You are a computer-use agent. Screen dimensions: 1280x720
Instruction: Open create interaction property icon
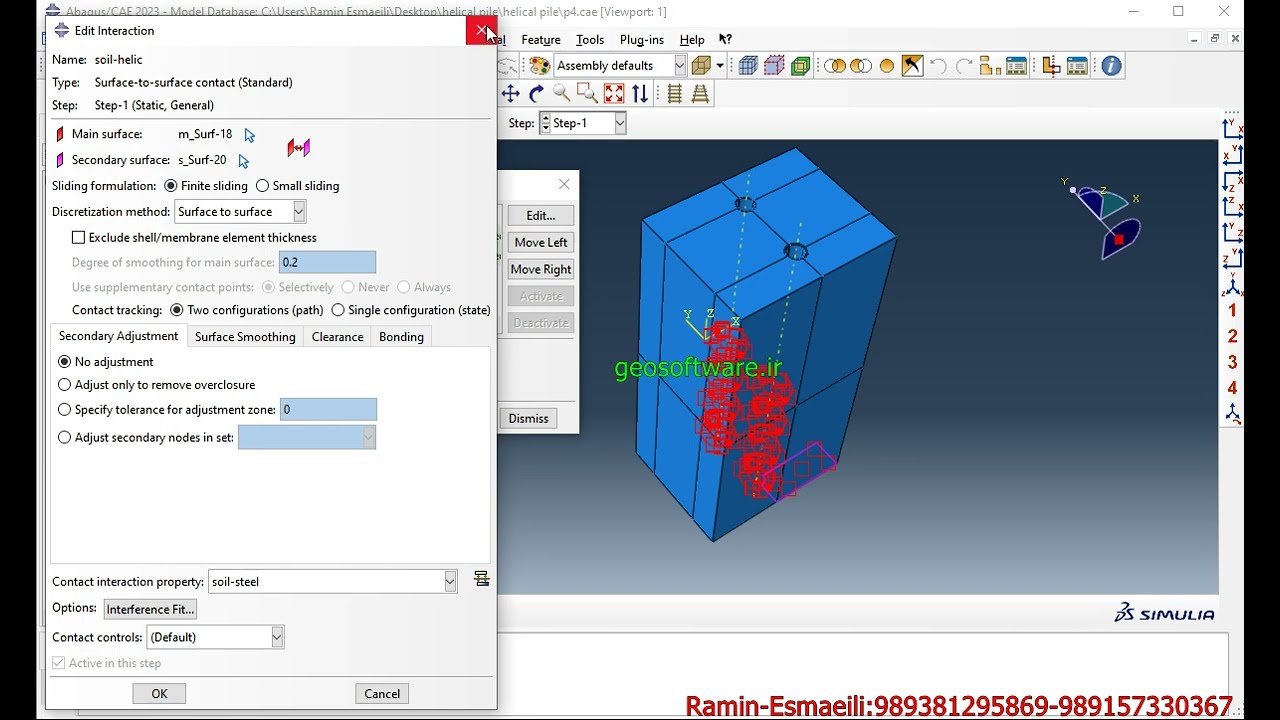pyautogui.click(x=482, y=580)
